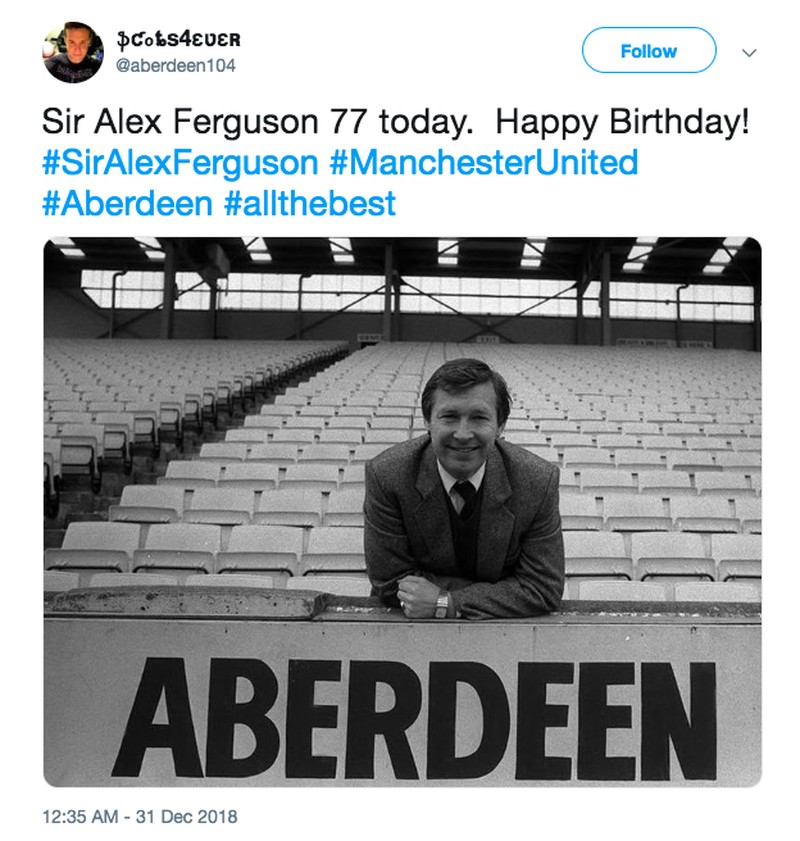Viewport: 800px width, 841px height.
Task: Click the wristwatch in the photo
Action: click(x=441, y=604)
